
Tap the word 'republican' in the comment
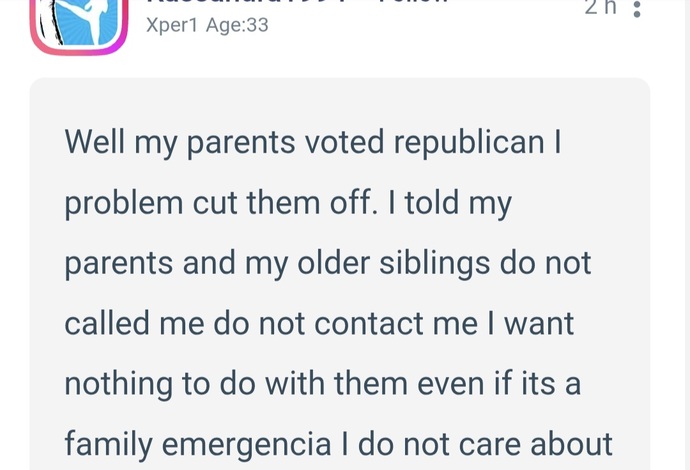coord(469,144)
